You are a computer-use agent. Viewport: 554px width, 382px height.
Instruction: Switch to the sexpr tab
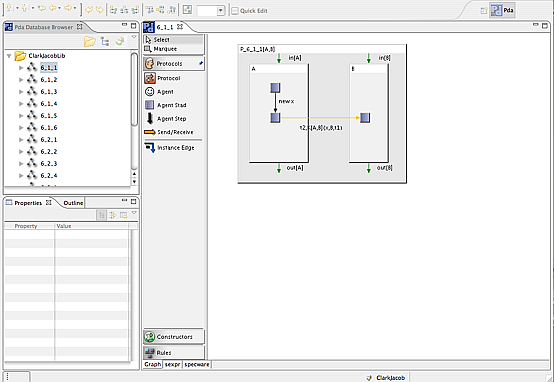[172, 364]
